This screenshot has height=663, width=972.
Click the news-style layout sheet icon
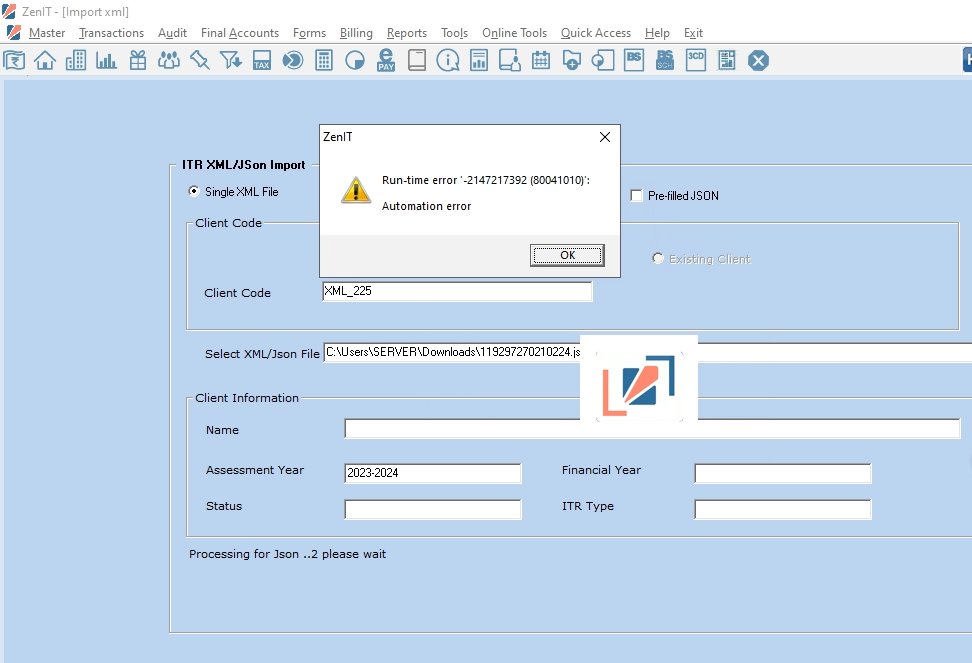coord(727,60)
